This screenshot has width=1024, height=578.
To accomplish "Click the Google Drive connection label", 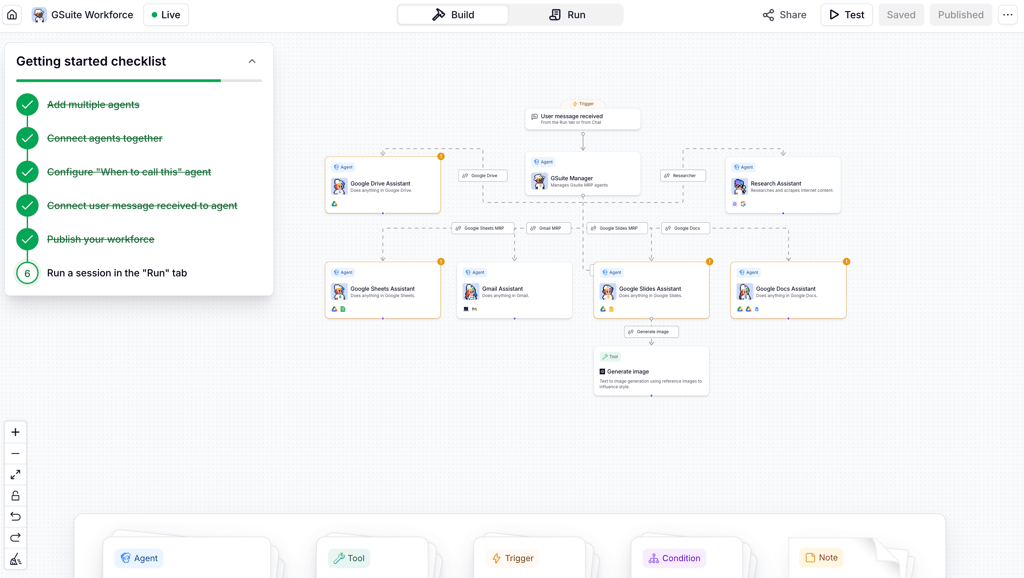I will click(483, 176).
